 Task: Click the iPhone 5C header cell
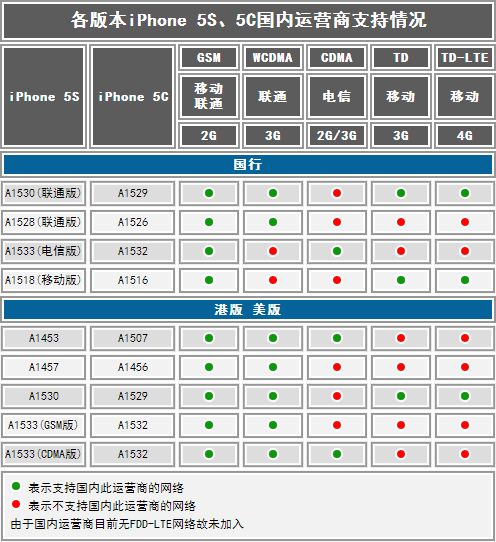pos(133,97)
